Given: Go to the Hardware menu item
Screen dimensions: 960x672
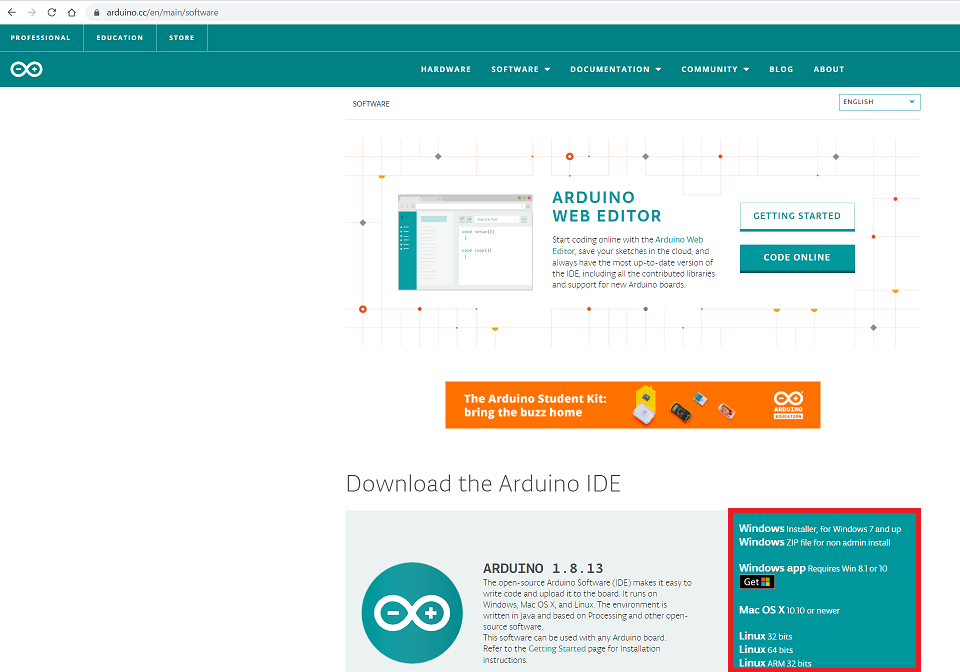Looking at the screenshot, I should tap(446, 69).
